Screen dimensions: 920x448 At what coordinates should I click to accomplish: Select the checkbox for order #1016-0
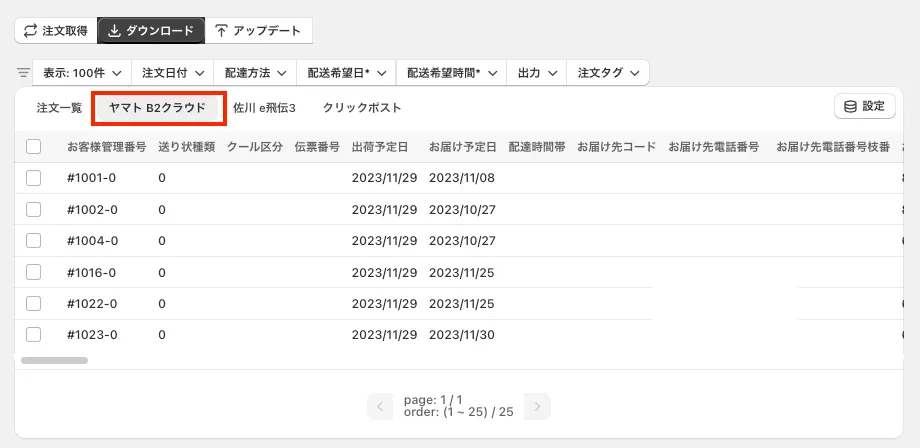click(34, 272)
